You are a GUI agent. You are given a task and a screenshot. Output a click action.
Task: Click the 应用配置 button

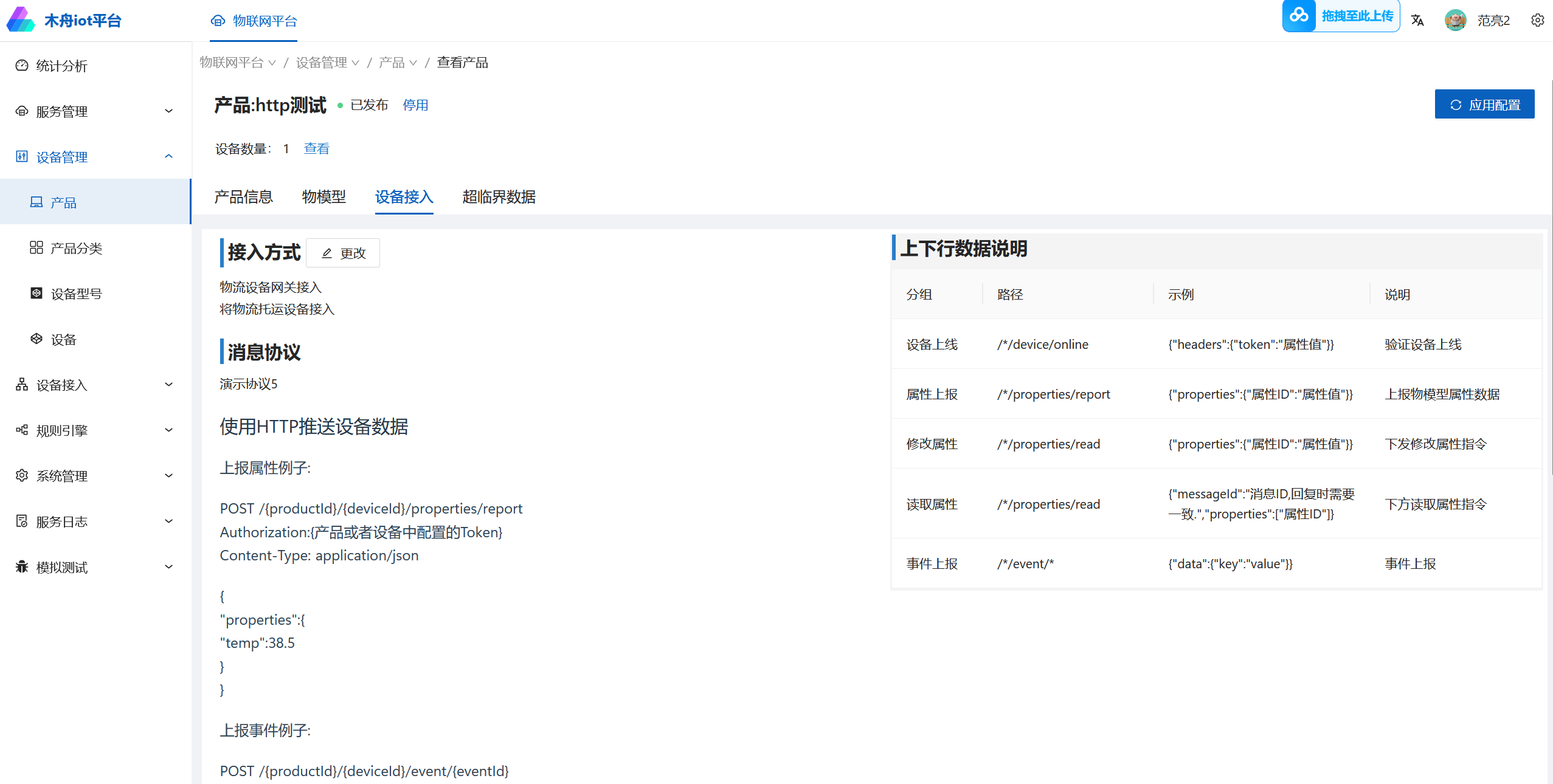1484,105
